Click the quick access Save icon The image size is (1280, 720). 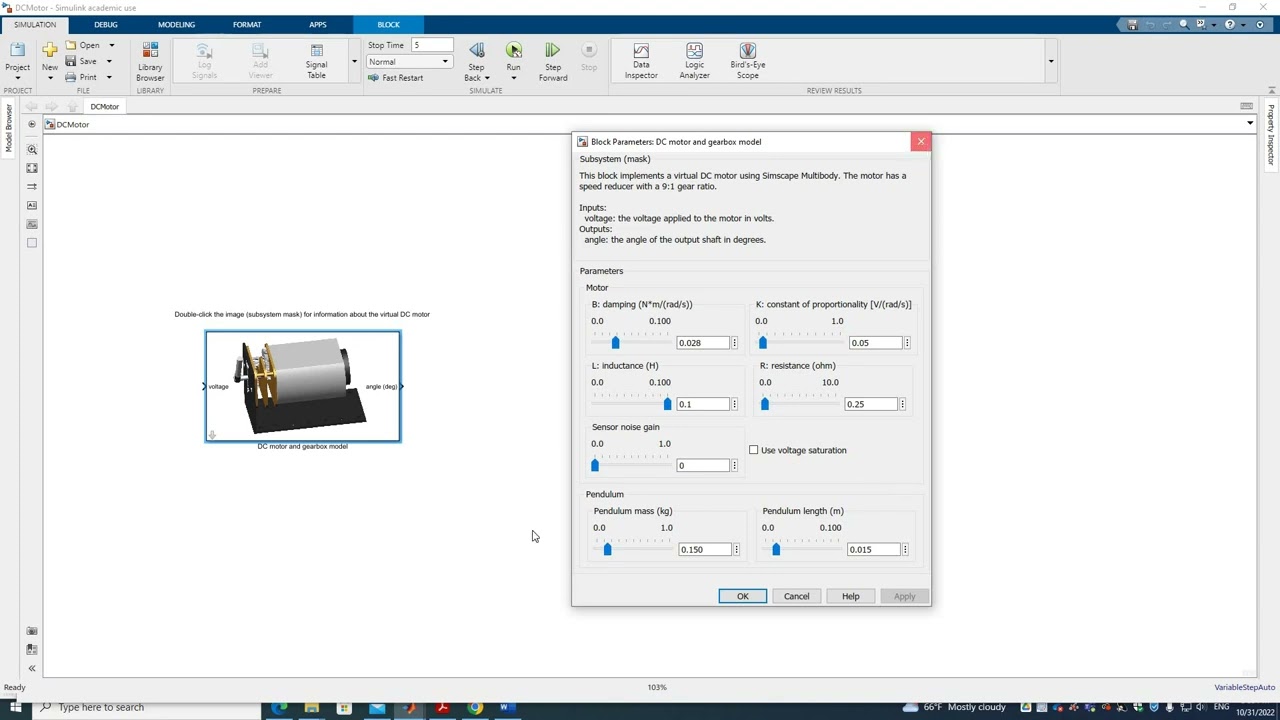pyautogui.click(x=1132, y=25)
